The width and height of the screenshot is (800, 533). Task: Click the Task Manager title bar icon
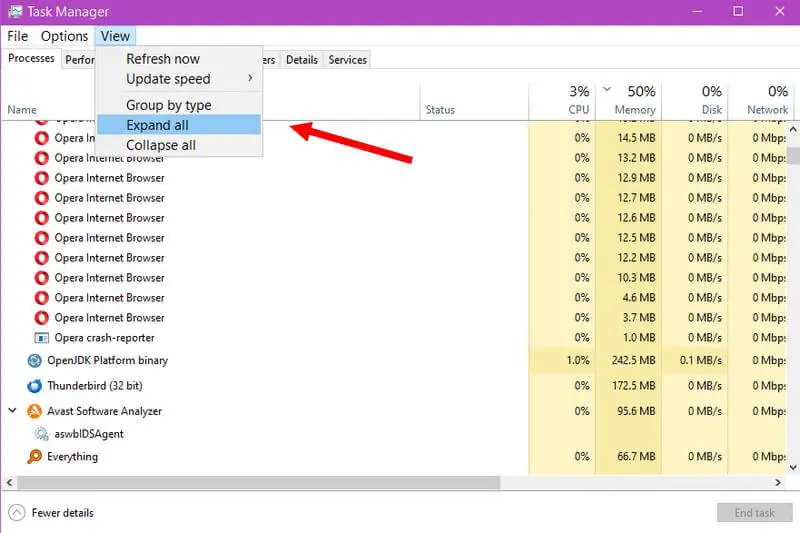(15, 11)
